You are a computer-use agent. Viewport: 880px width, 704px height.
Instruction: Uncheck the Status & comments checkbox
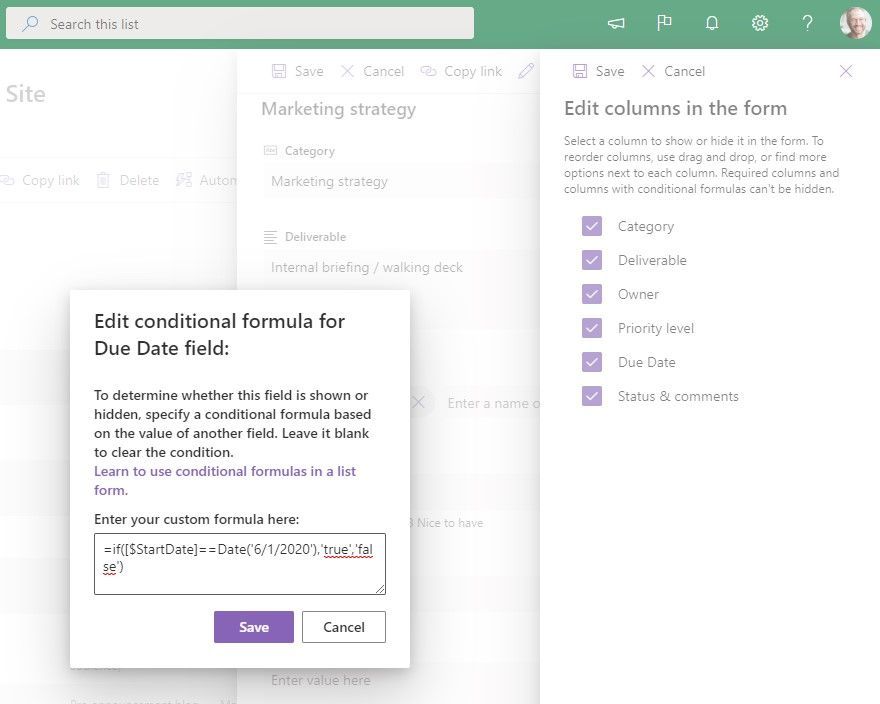click(x=592, y=396)
